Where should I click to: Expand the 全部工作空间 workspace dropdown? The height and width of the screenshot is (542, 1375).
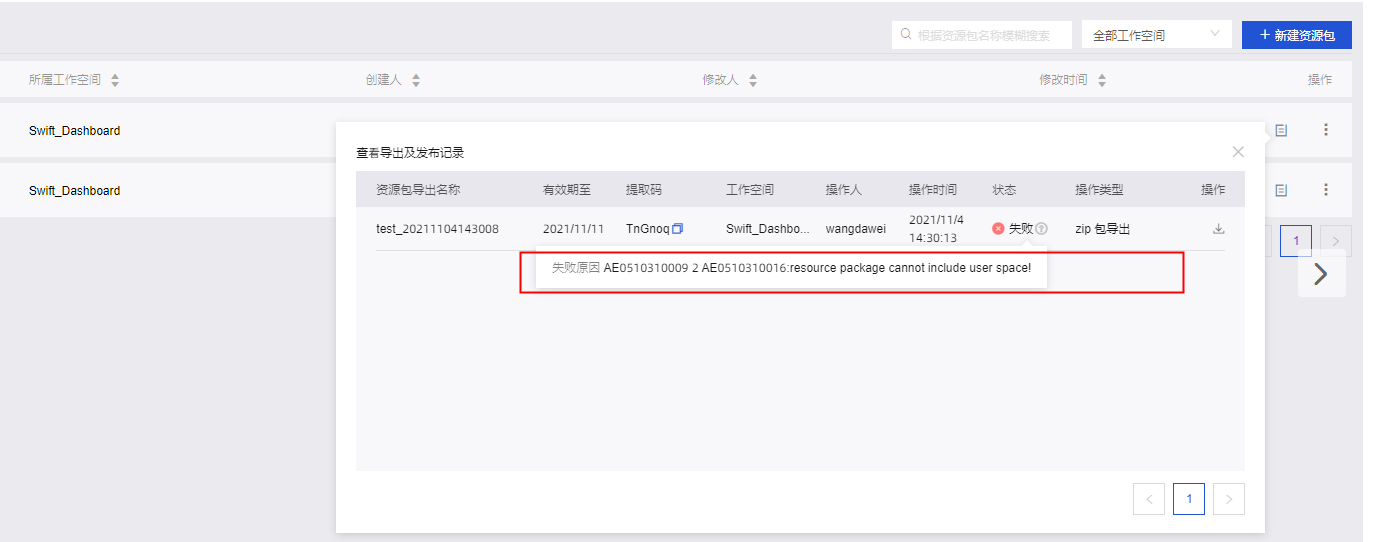1156,35
